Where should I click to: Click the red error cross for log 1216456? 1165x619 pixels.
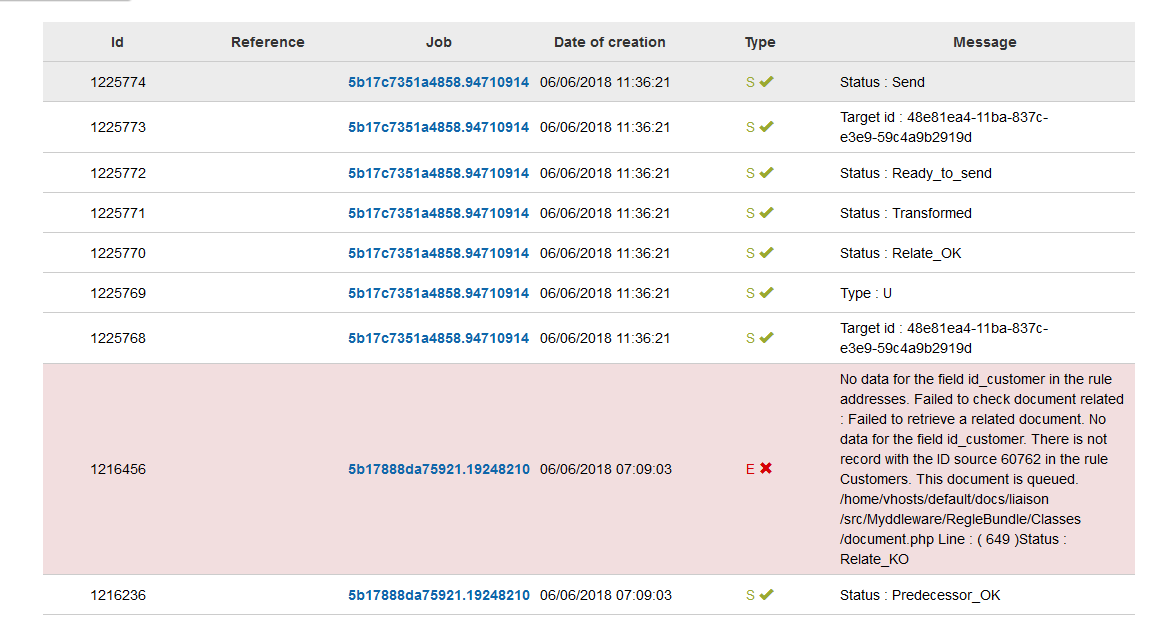765,468
